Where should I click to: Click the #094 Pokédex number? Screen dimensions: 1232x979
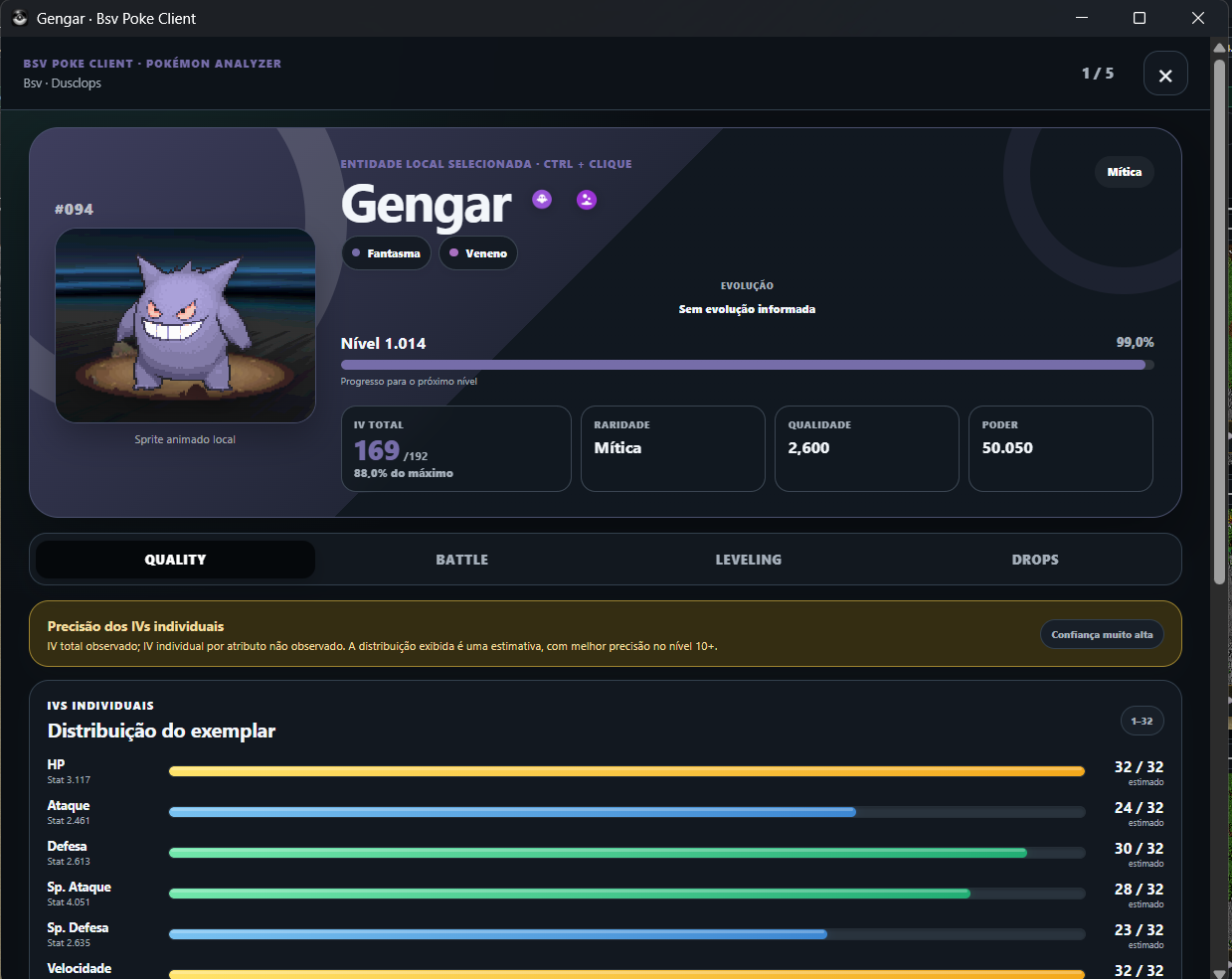point(75,210)
